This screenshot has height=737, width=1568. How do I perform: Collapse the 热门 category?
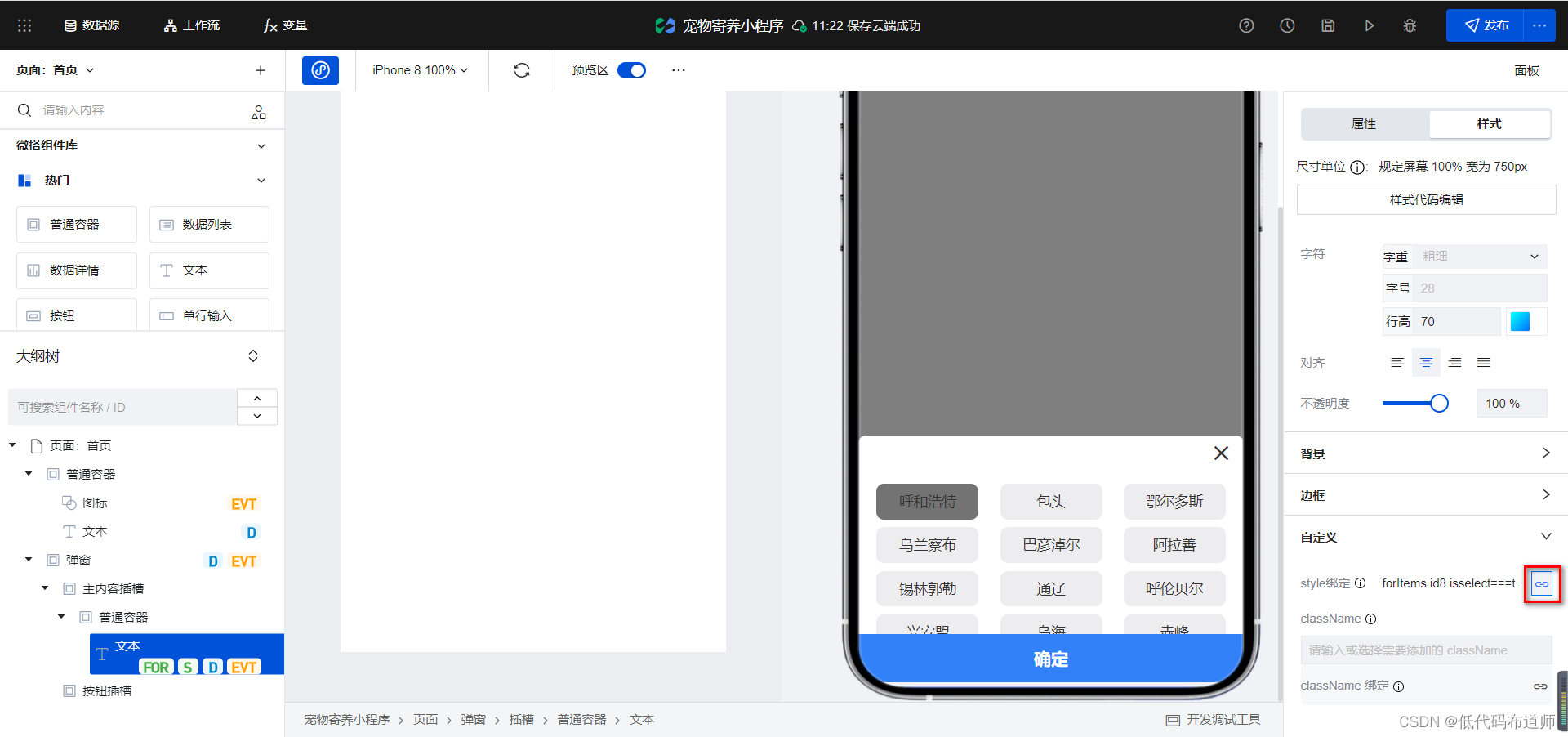point(261,181)
